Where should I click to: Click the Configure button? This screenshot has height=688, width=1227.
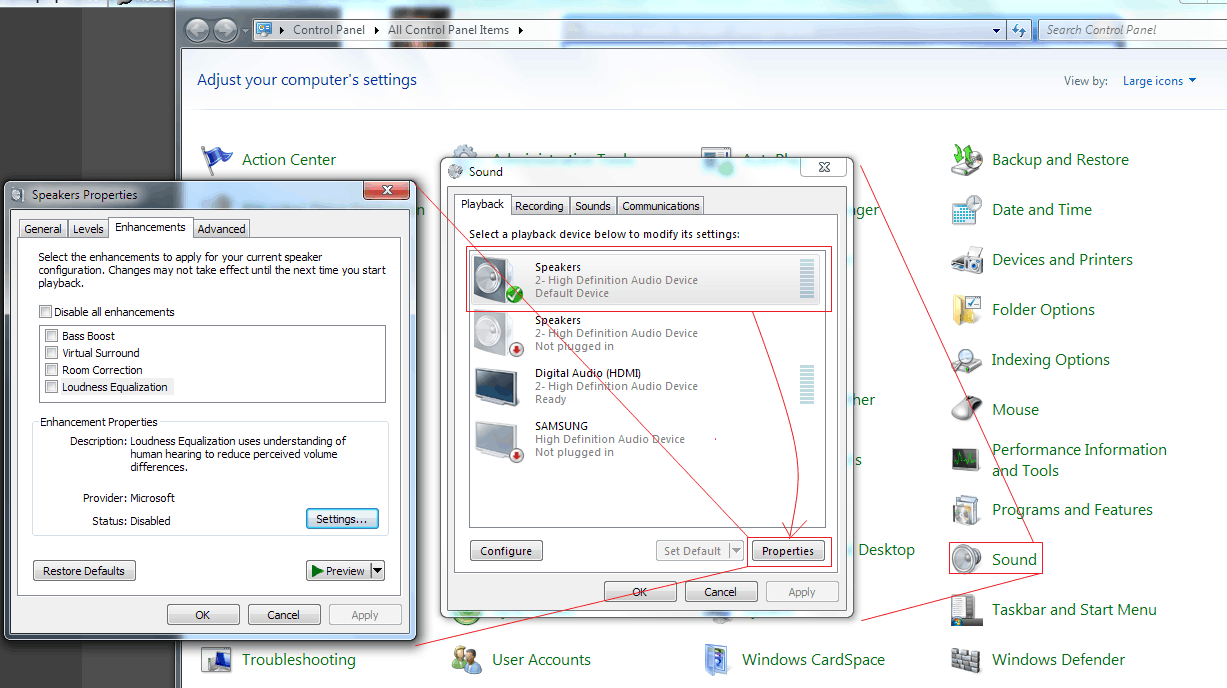[506, 551]
